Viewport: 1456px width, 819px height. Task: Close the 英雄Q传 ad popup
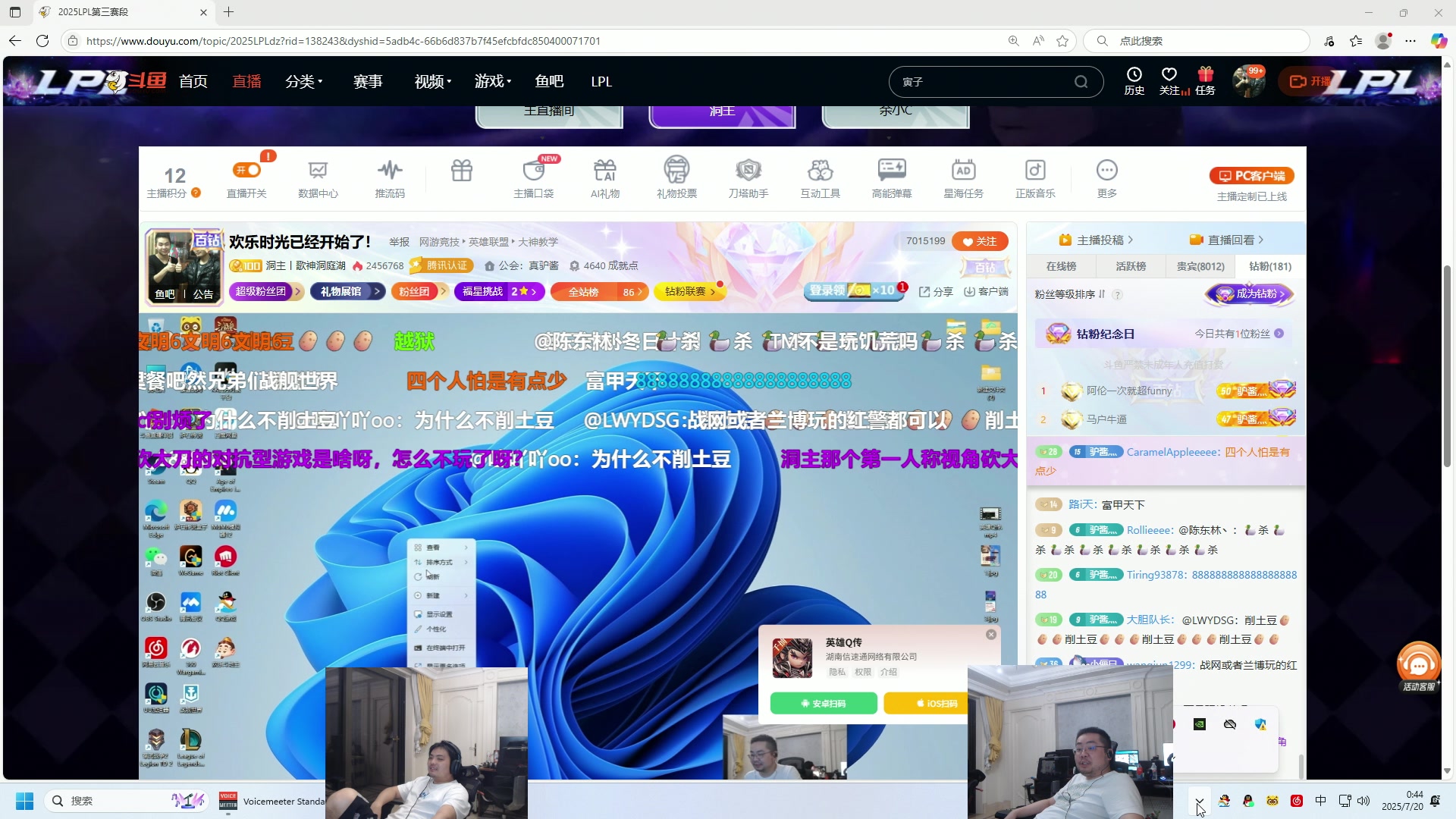coord(991,635)
